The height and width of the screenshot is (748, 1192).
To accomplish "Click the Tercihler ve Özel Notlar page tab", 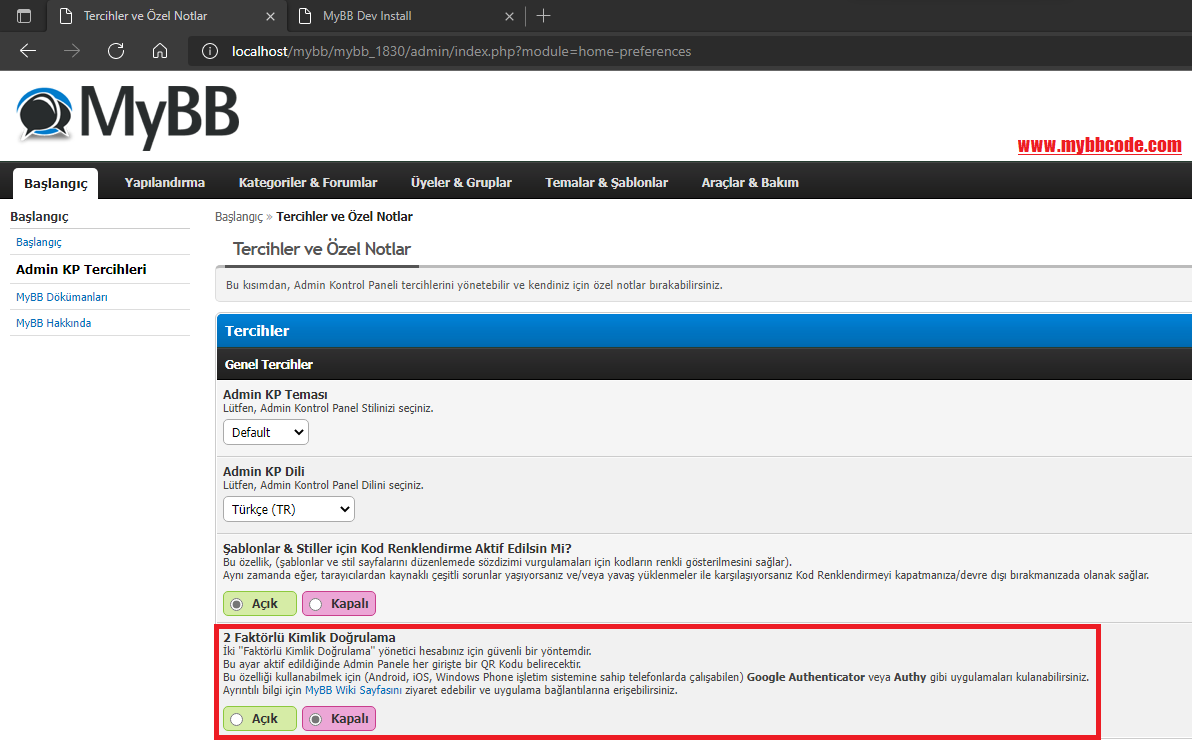I will pyautogui.click(x=322, y=249).
